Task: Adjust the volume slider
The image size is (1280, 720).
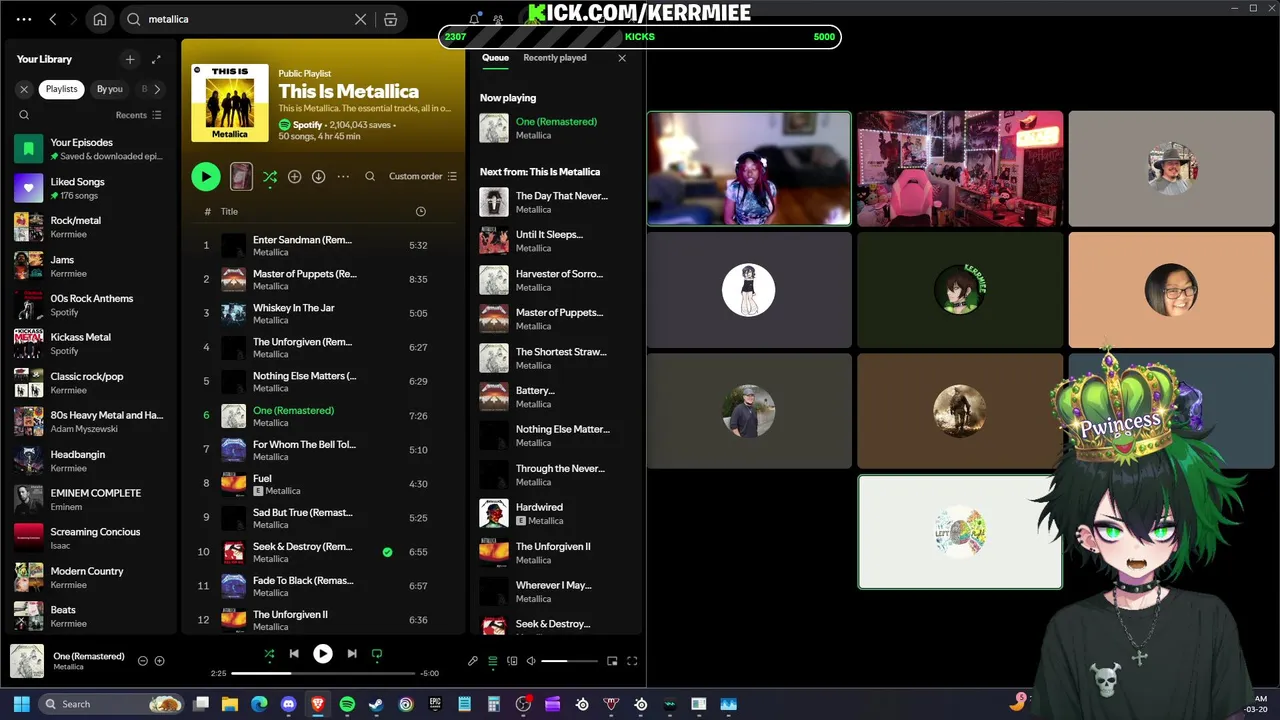Action: point(569,661)
